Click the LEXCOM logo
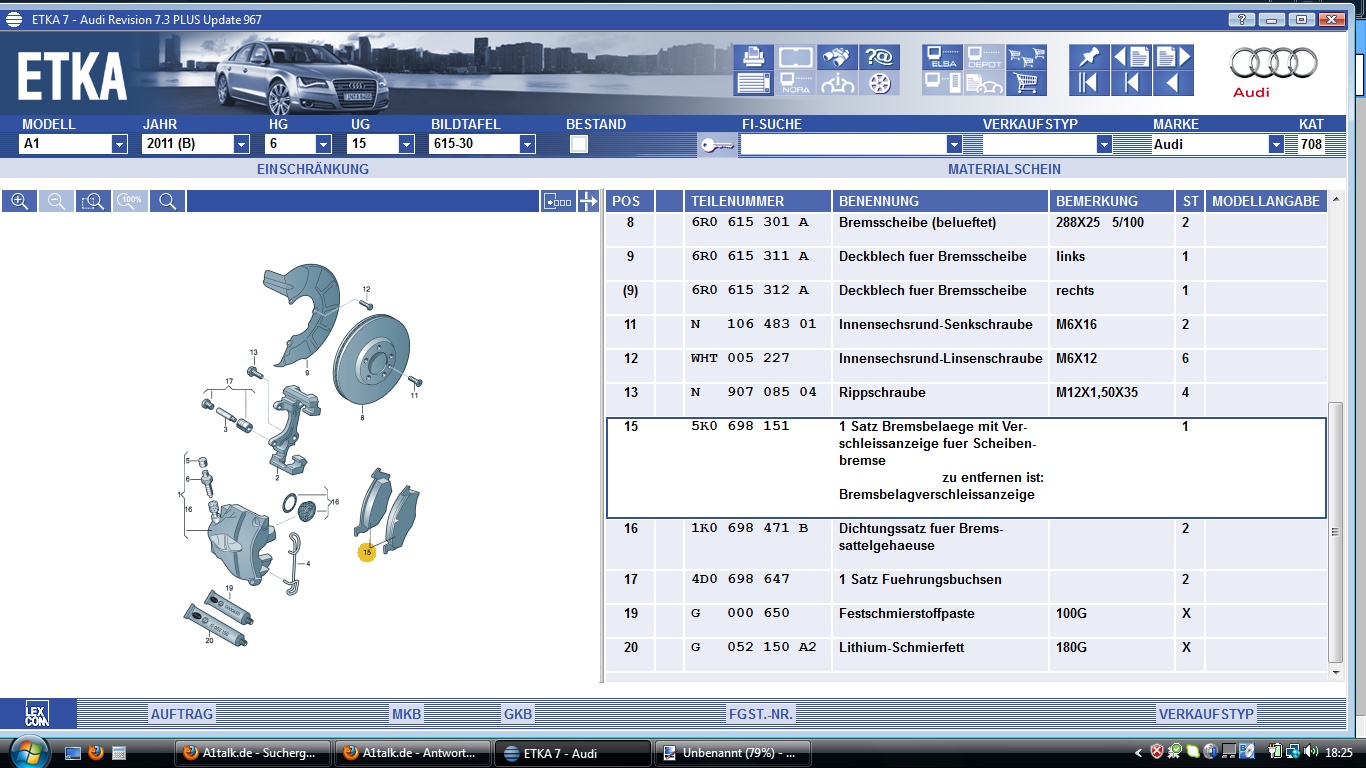This screenshot has width=1366, height=768. (37, 714)
